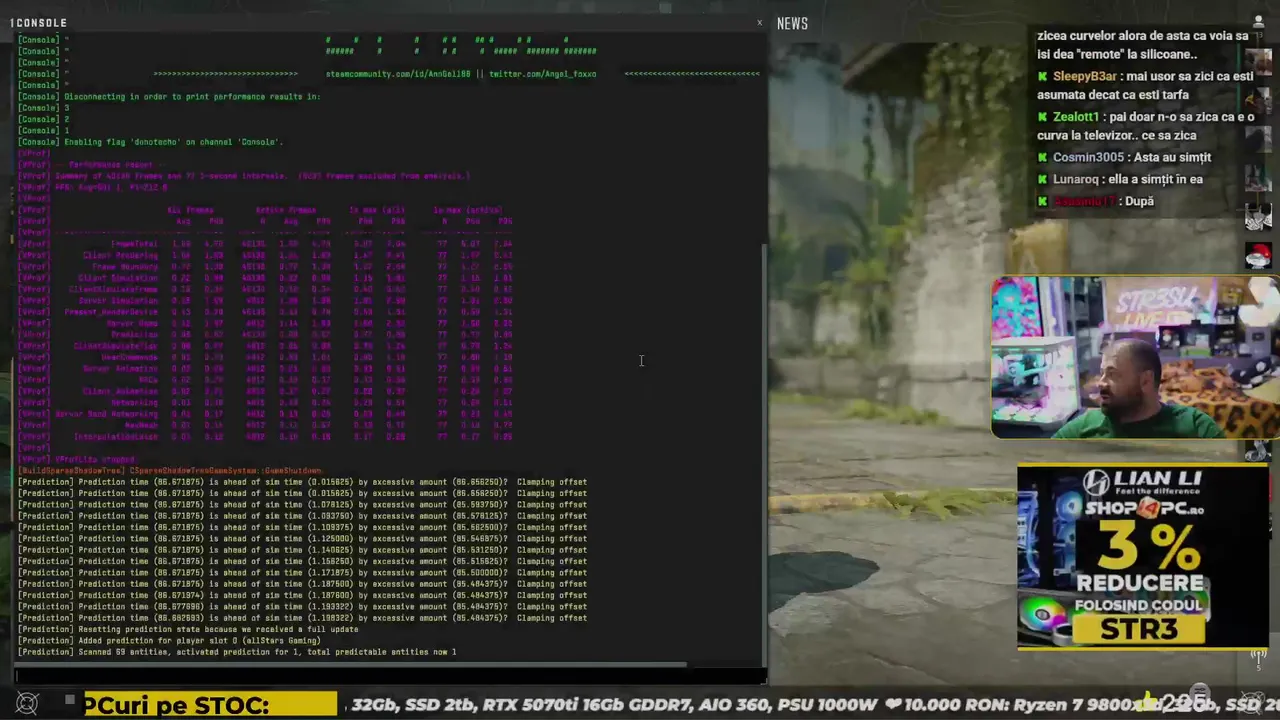The image size is (1280, 720).
Task: Click SleepyB3ar username in chat overlay
Action: (x=1084, y=76)
